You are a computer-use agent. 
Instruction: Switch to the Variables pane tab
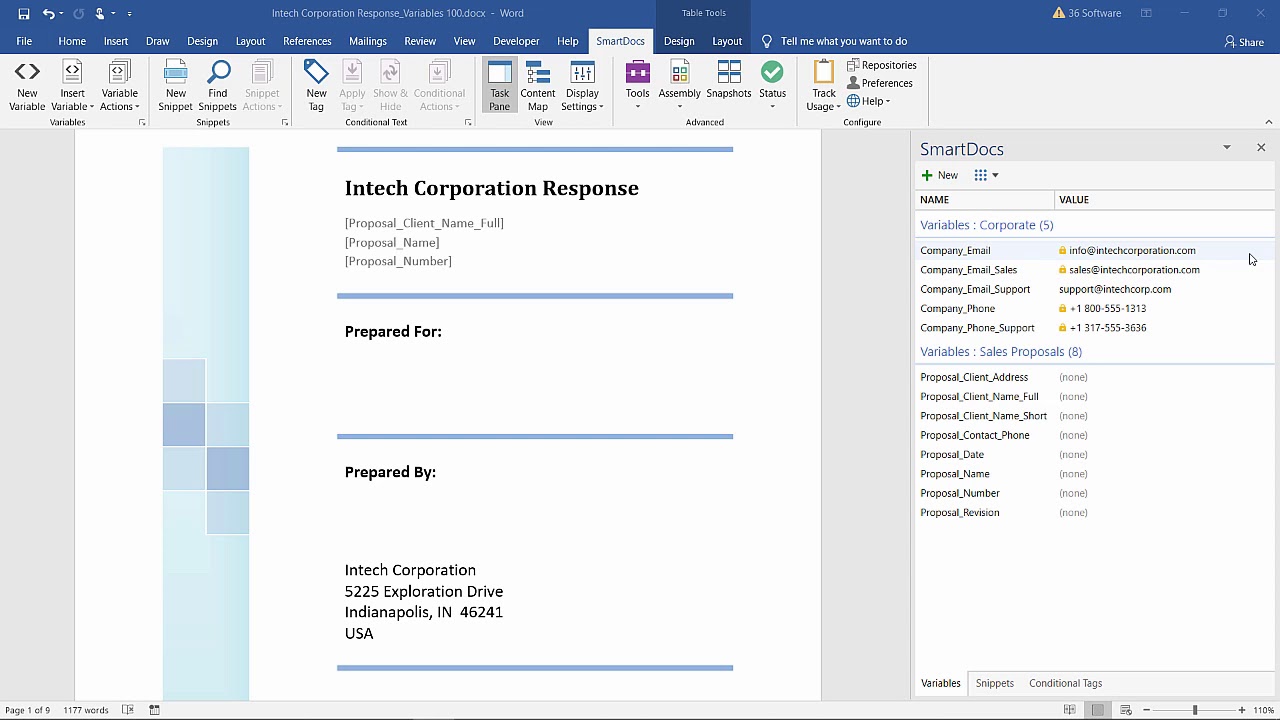click(940, 683)
